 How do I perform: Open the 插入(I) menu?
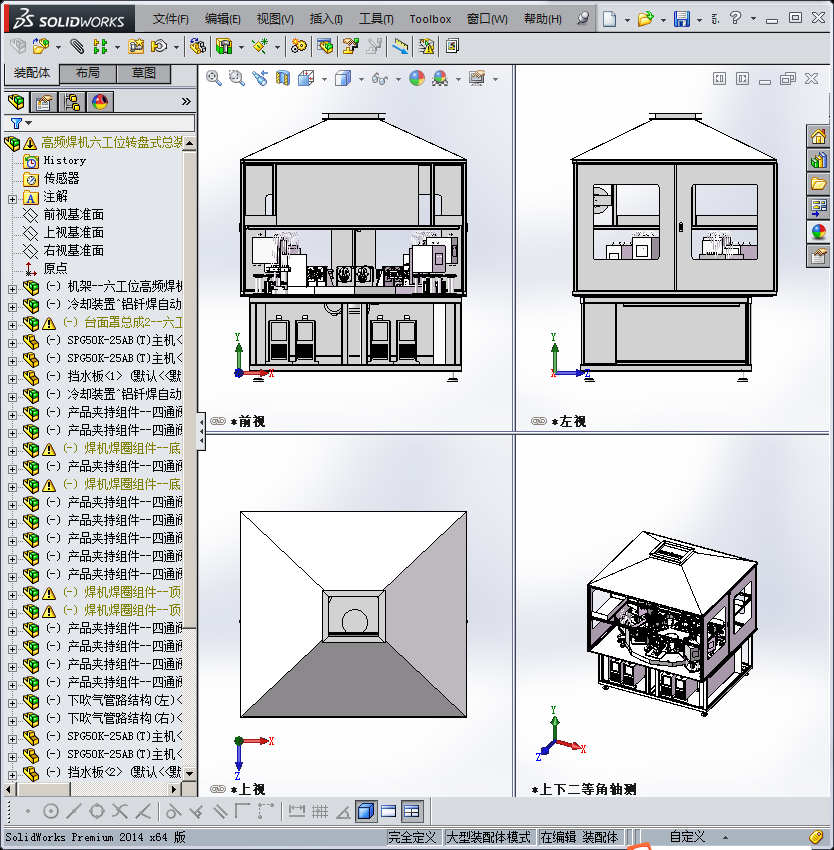326,19
